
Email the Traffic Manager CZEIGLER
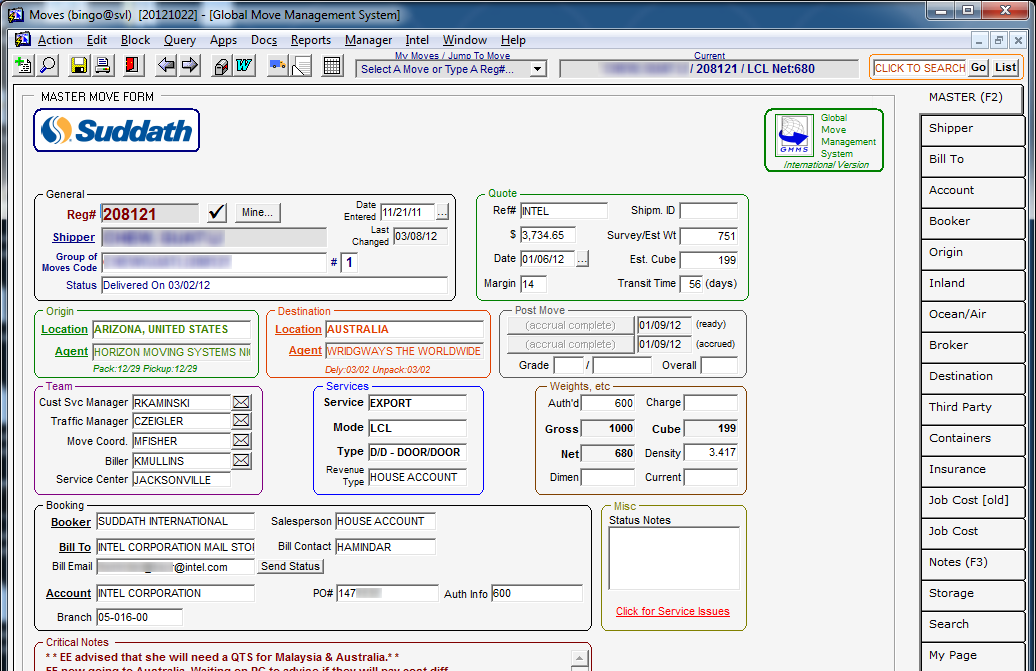(241, 421)
